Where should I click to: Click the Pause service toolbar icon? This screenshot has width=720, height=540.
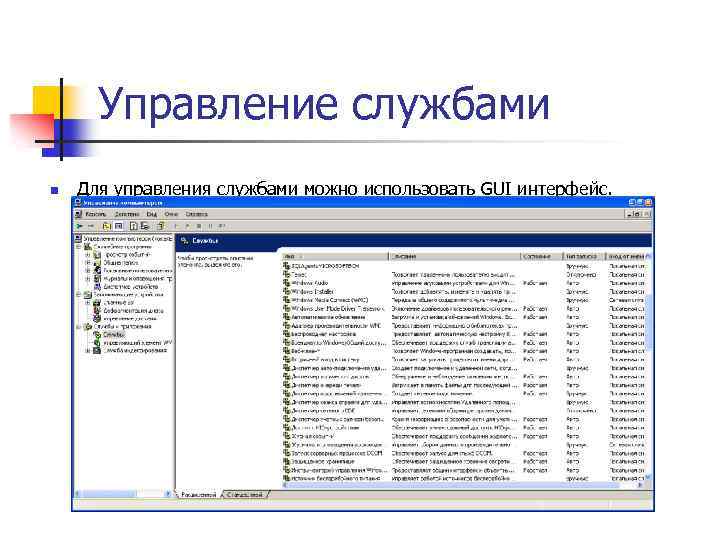click(x=210, y=226)
